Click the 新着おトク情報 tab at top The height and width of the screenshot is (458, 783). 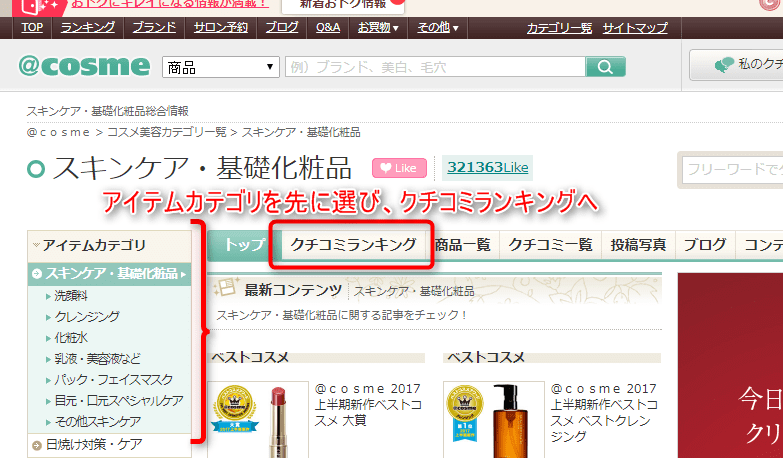[x=343, y=5]
